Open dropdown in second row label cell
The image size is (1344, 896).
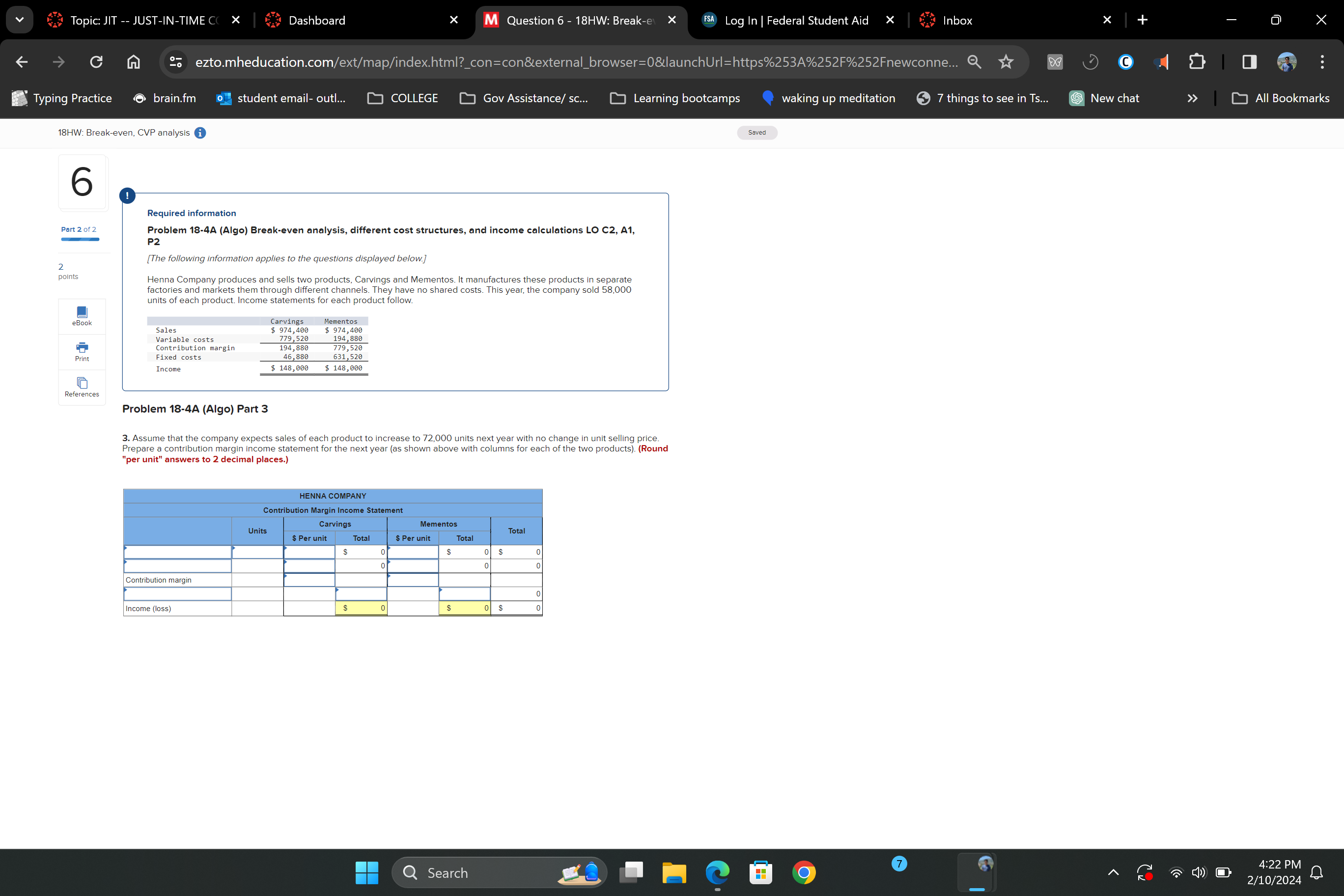(178, 566)
